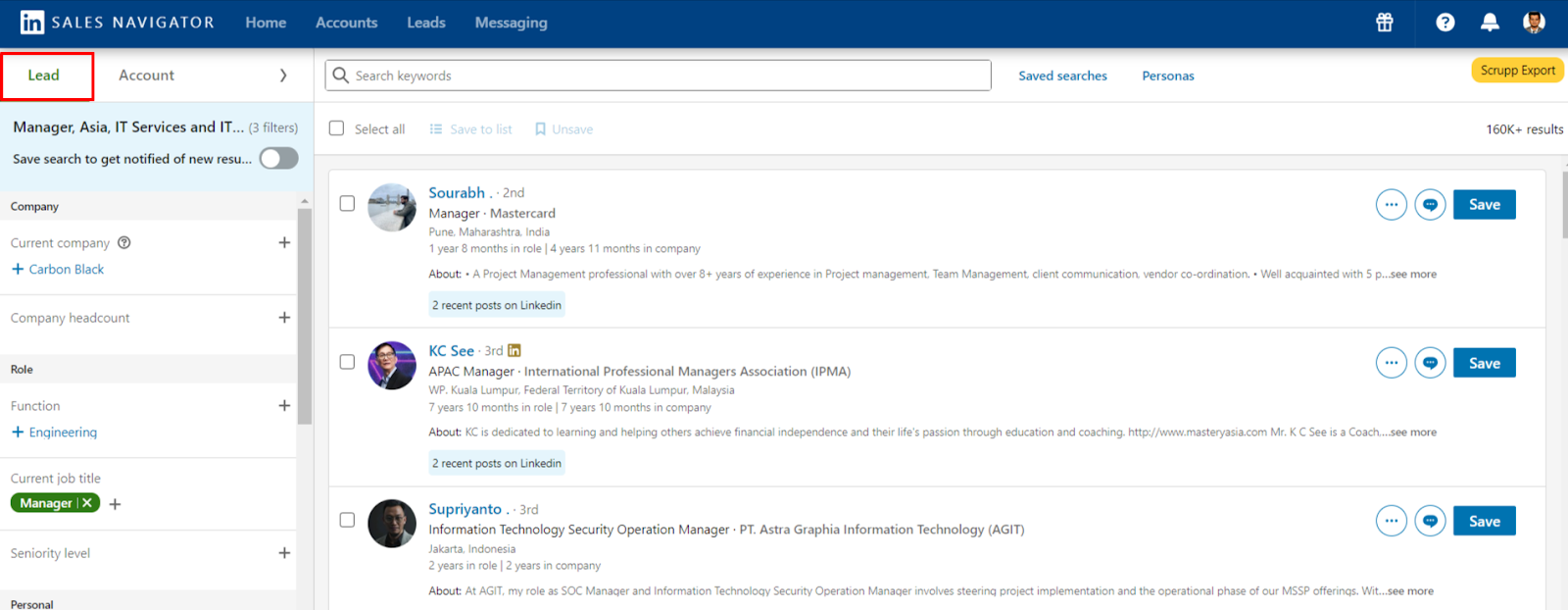1568x610 pixels.
Task: Click the Save to list icon
Action: [436, 129]
